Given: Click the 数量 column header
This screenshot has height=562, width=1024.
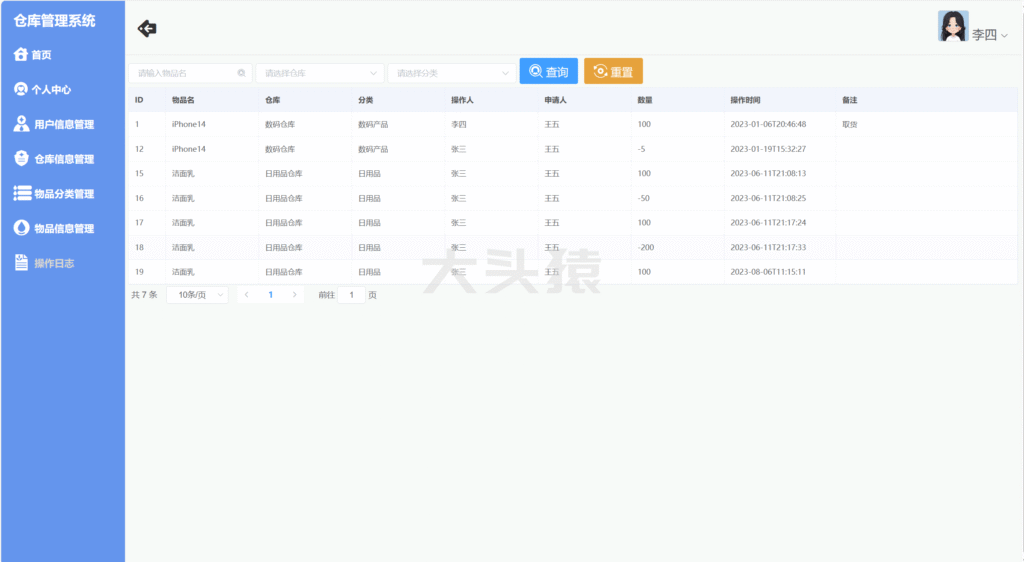Looking at the screenshot, I should [x=645, y=100].
